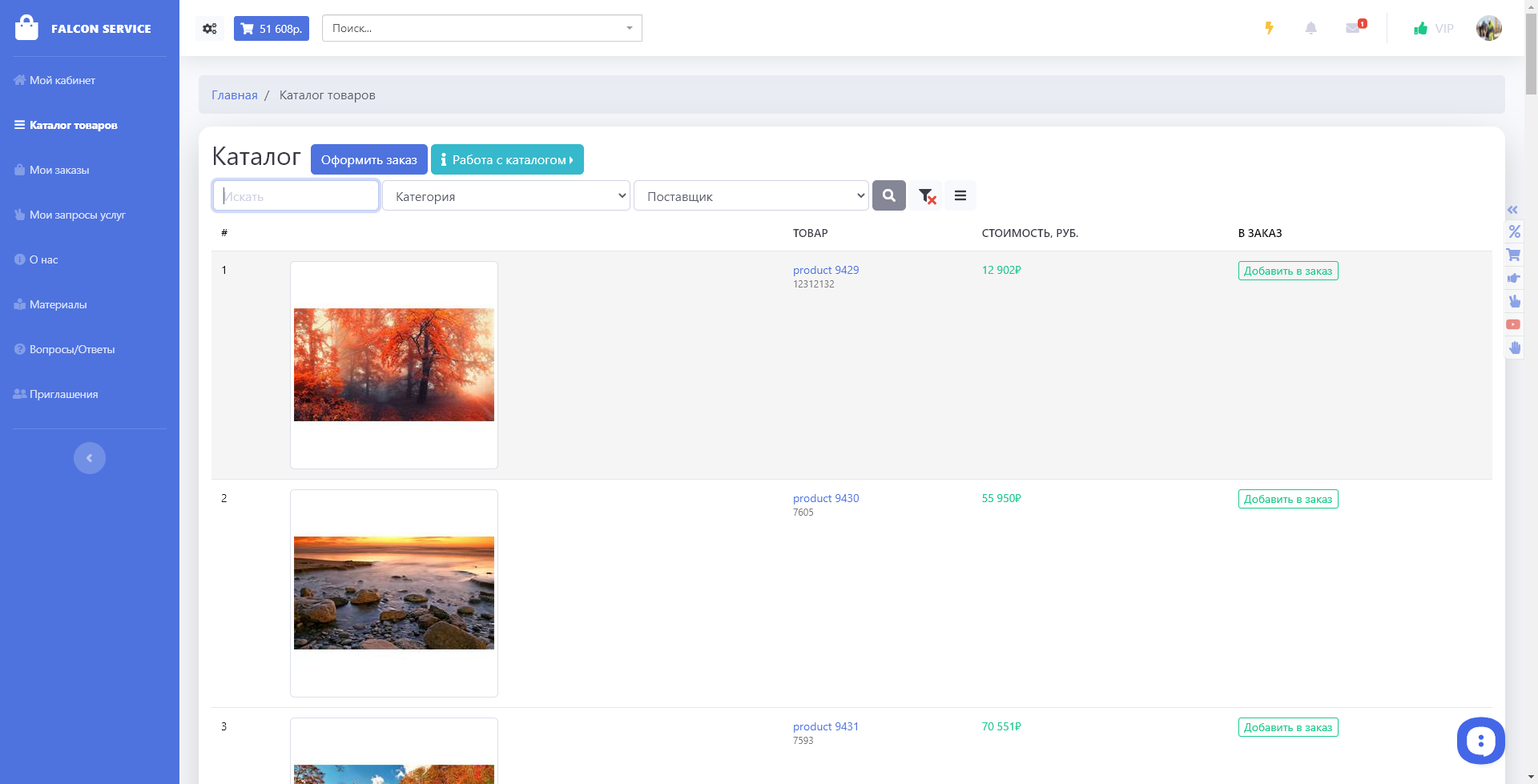Click the yellow lightning bolt icon
The image size is (1538, 784).
1269,28
